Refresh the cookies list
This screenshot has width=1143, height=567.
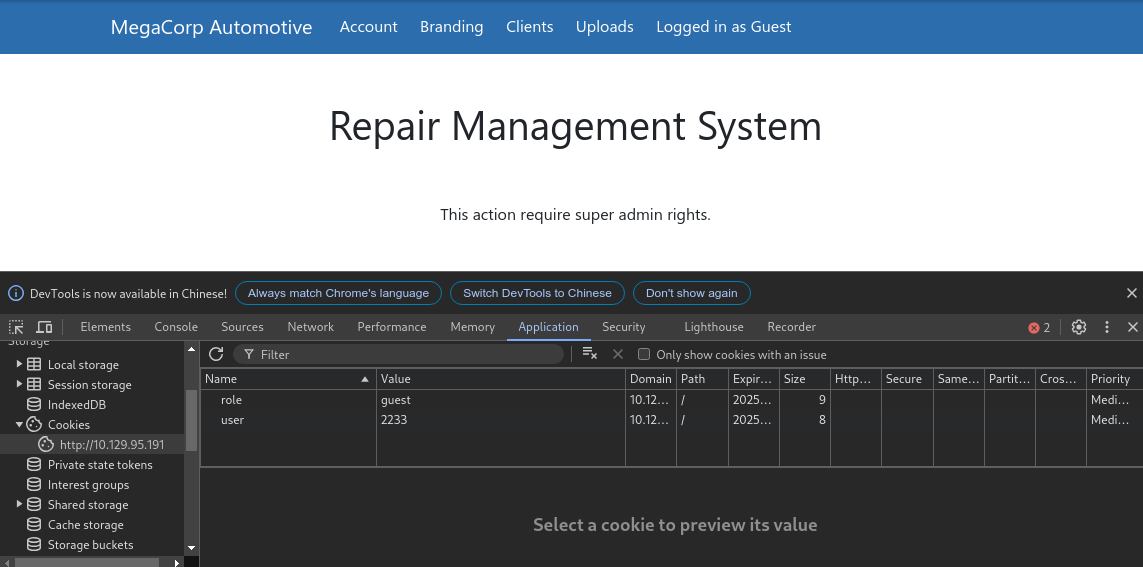[216, 354]
